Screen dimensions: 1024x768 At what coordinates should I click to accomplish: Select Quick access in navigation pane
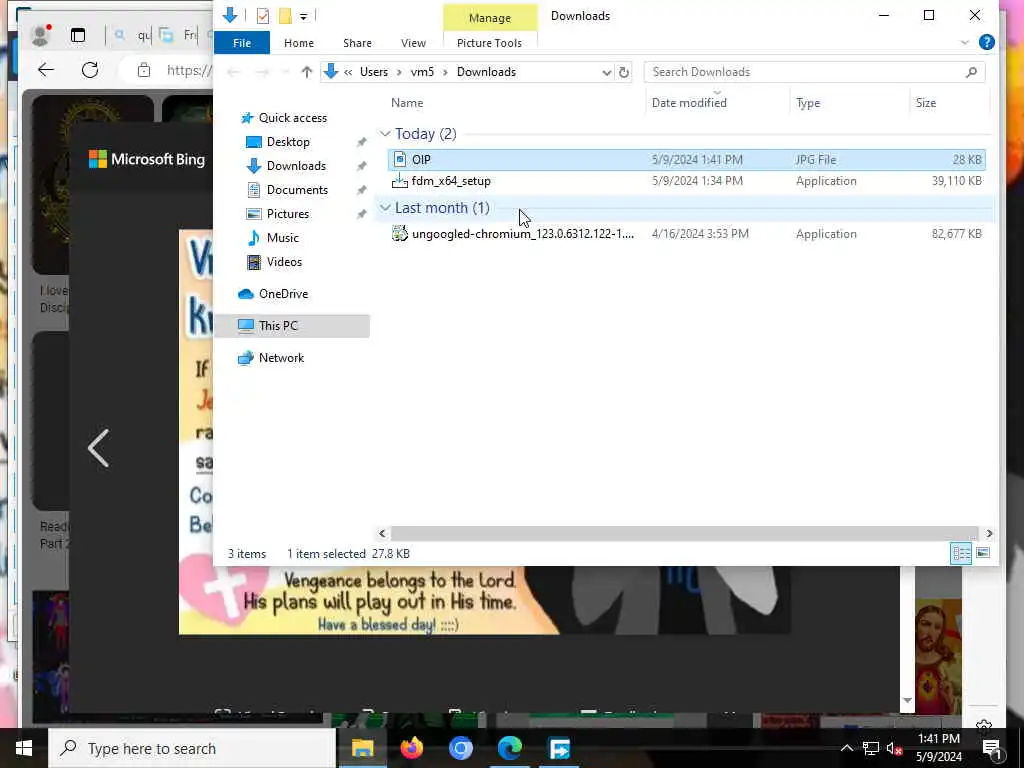click(293, 118)
